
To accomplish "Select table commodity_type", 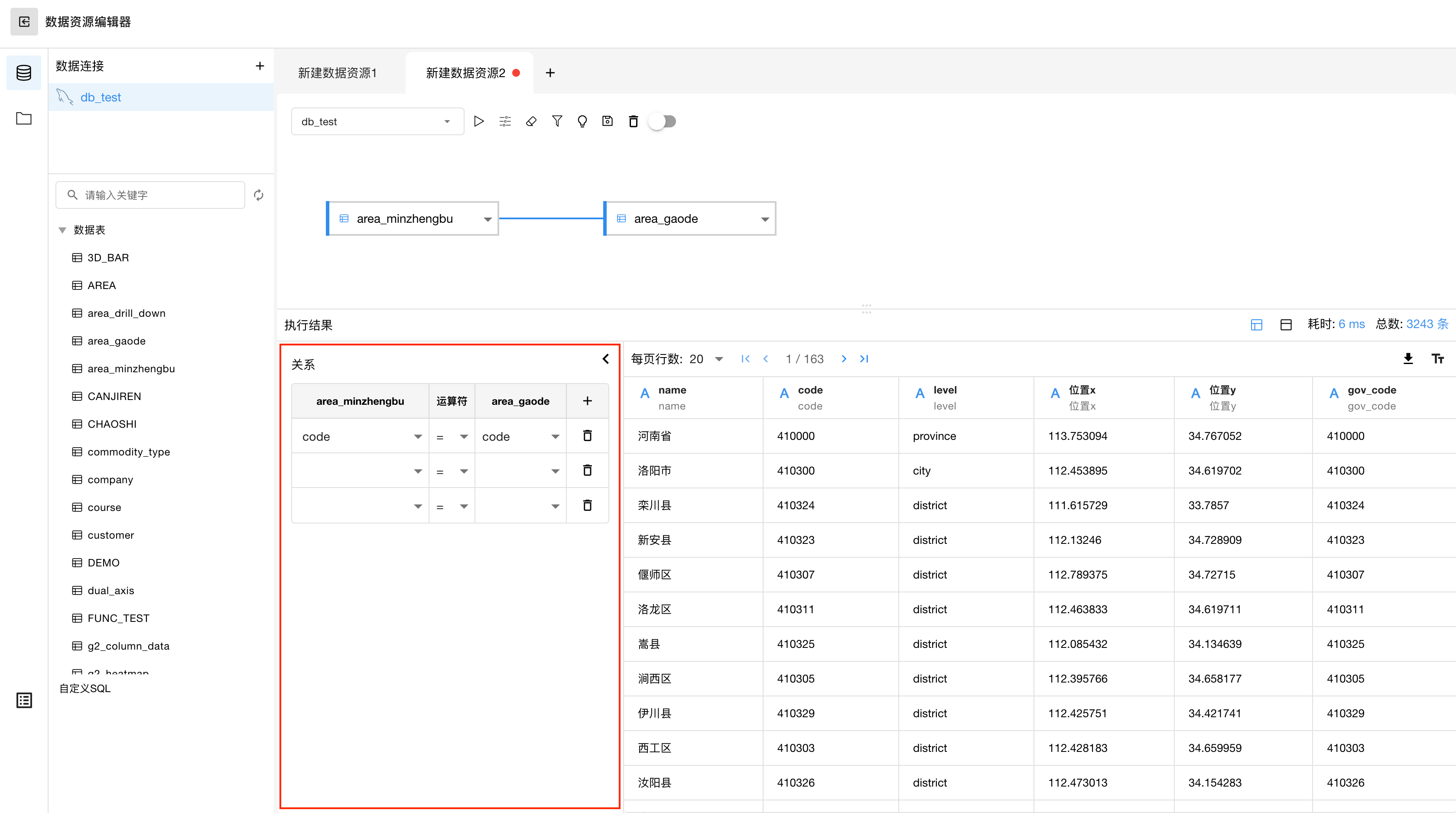I will click(129, 452).
